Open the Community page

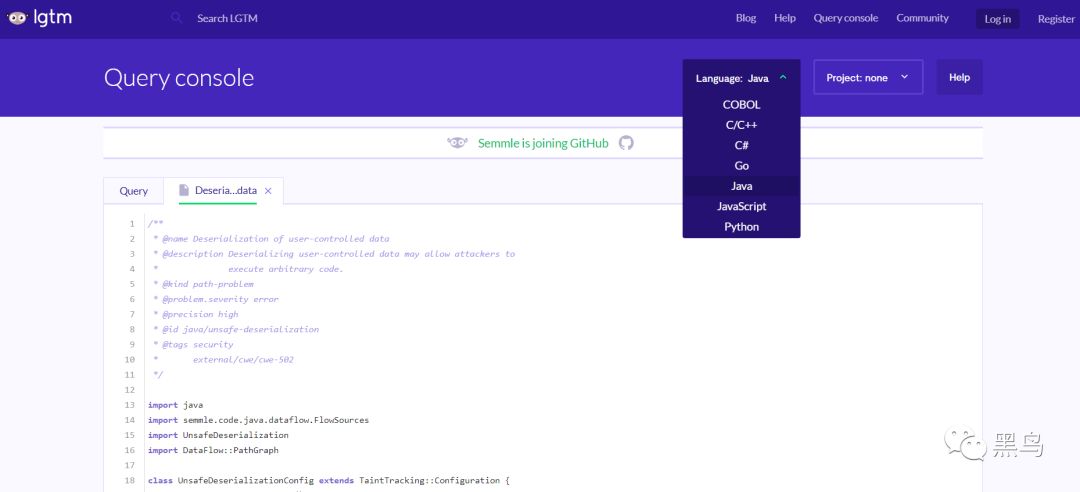click(922, 19)
